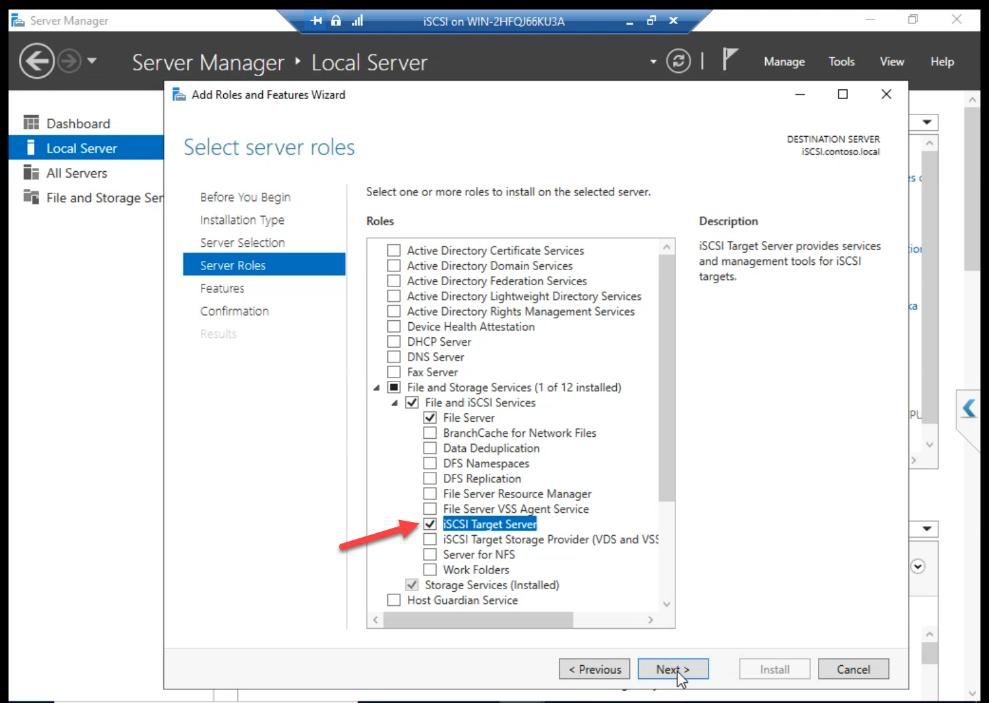Click roles list scroll right arrow
This screenshot has height=703, width=989.
pyautogui.click(x=651, y=620)
